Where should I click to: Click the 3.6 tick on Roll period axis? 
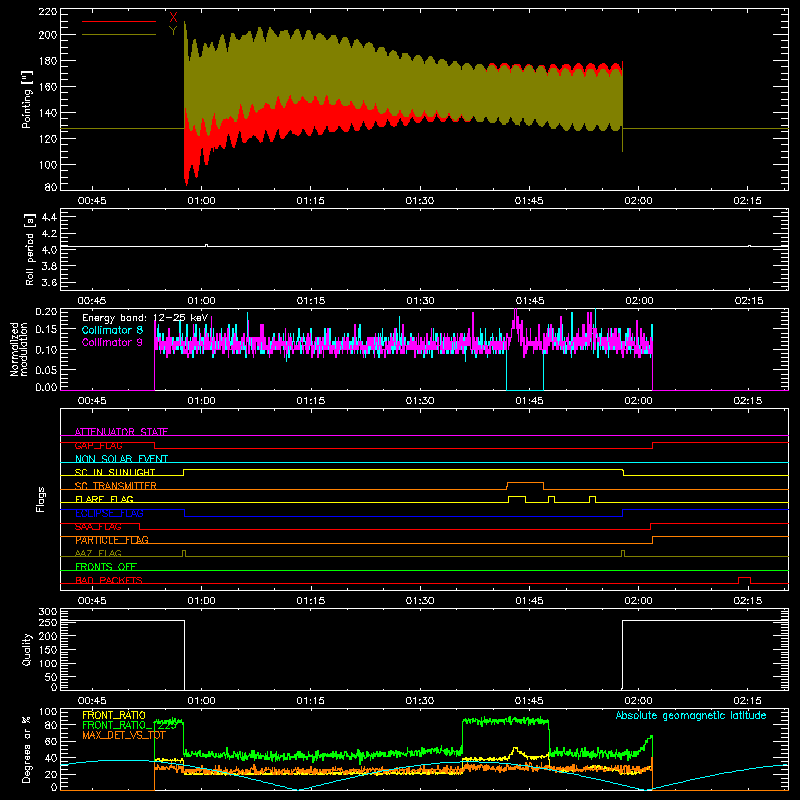(x=49, y=283)
